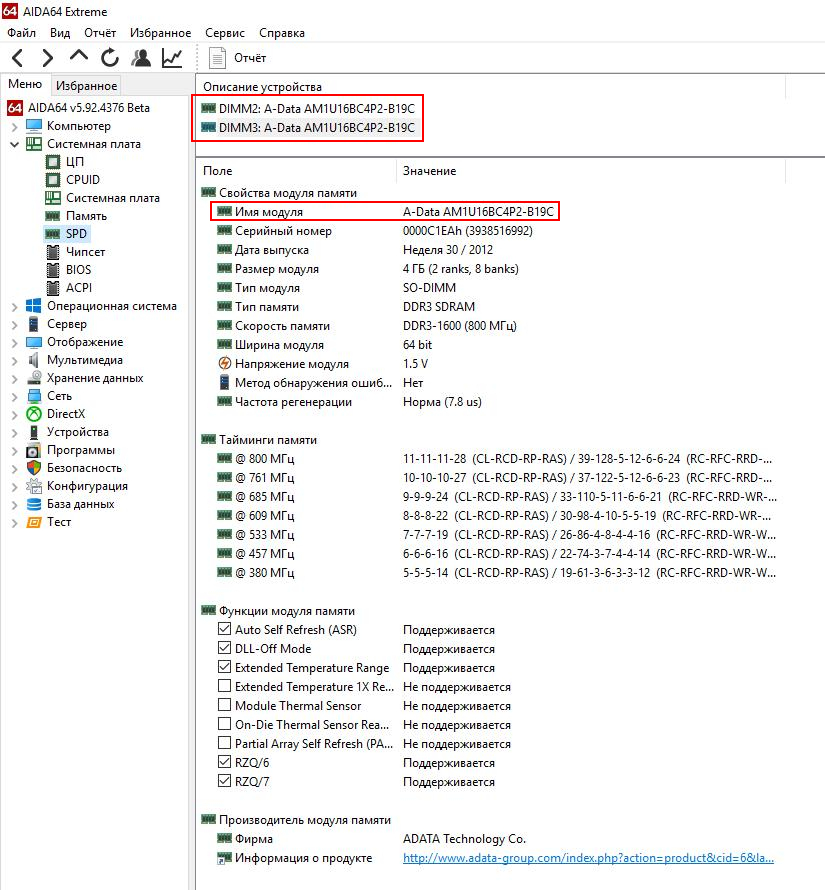Screen dimensions: 825x890
Task: Collapse the Системная плата tree node
Action: [14, 144]
